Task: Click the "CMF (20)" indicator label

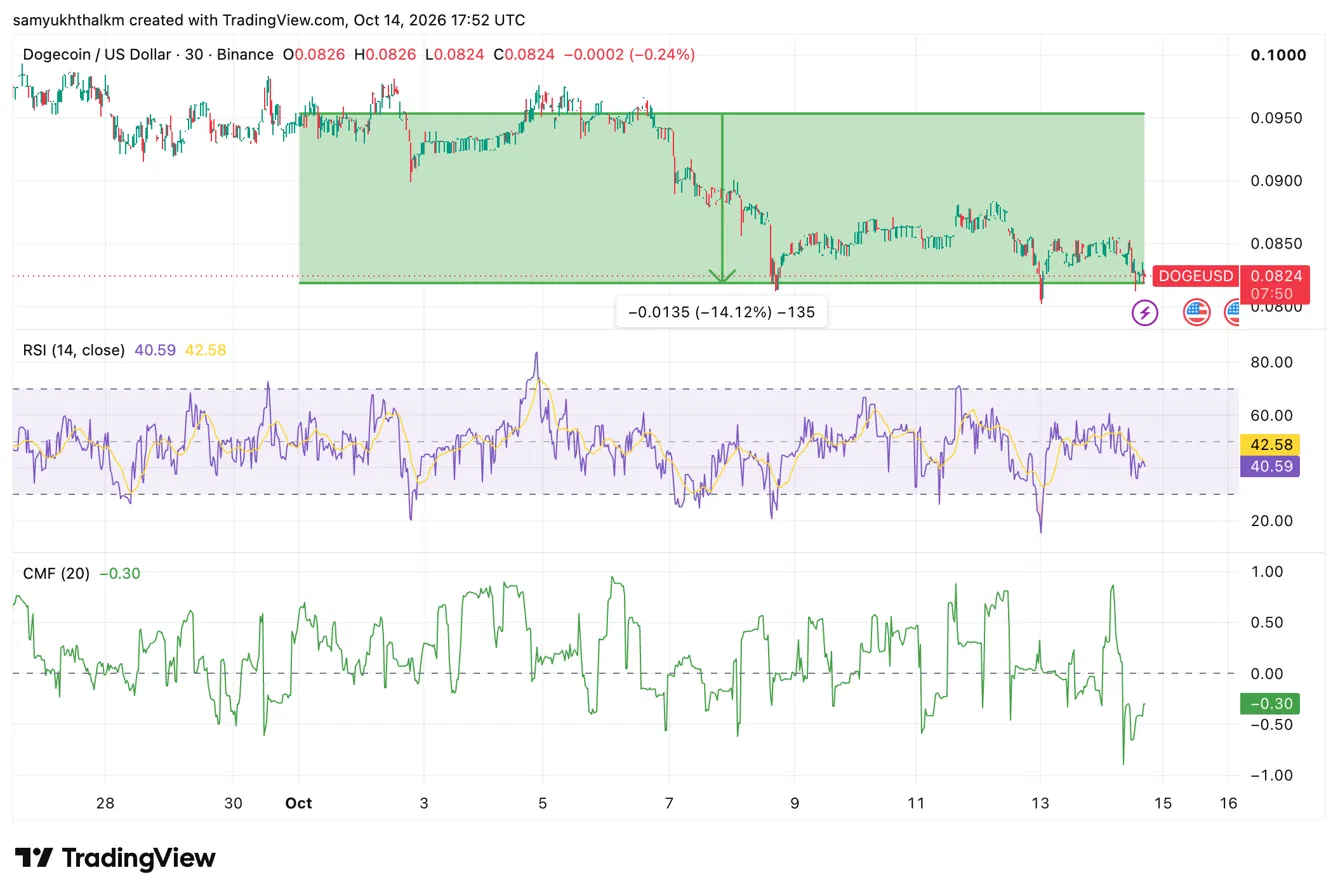Action: [x=56, y=573]
